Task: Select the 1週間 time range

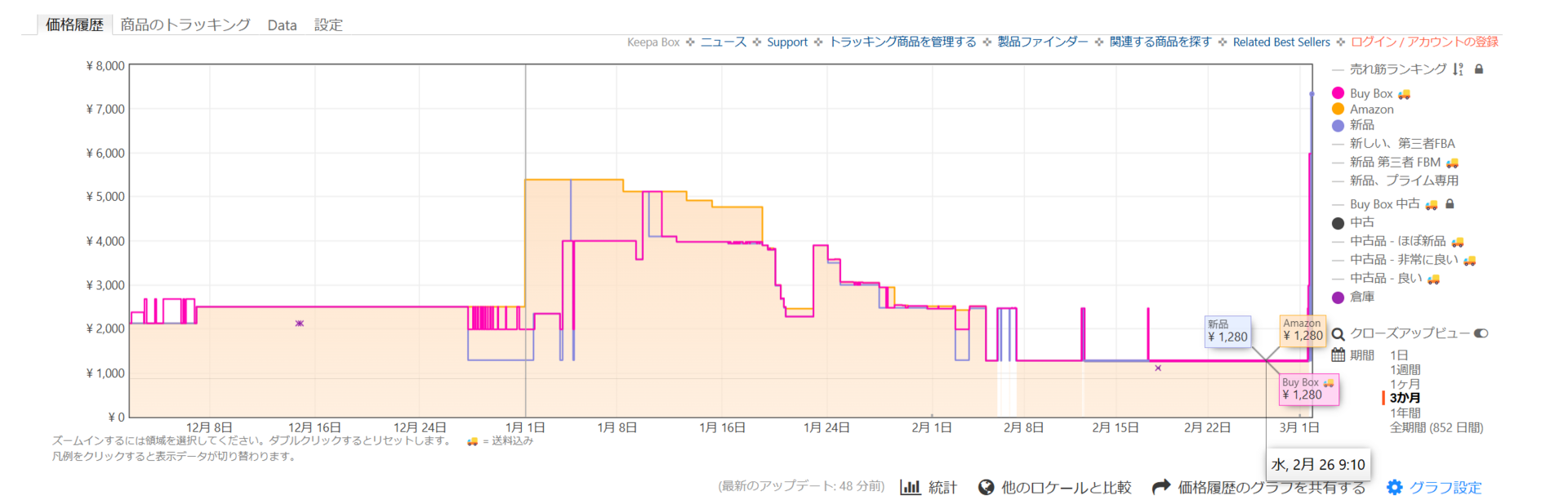Action: [1405, 369]
